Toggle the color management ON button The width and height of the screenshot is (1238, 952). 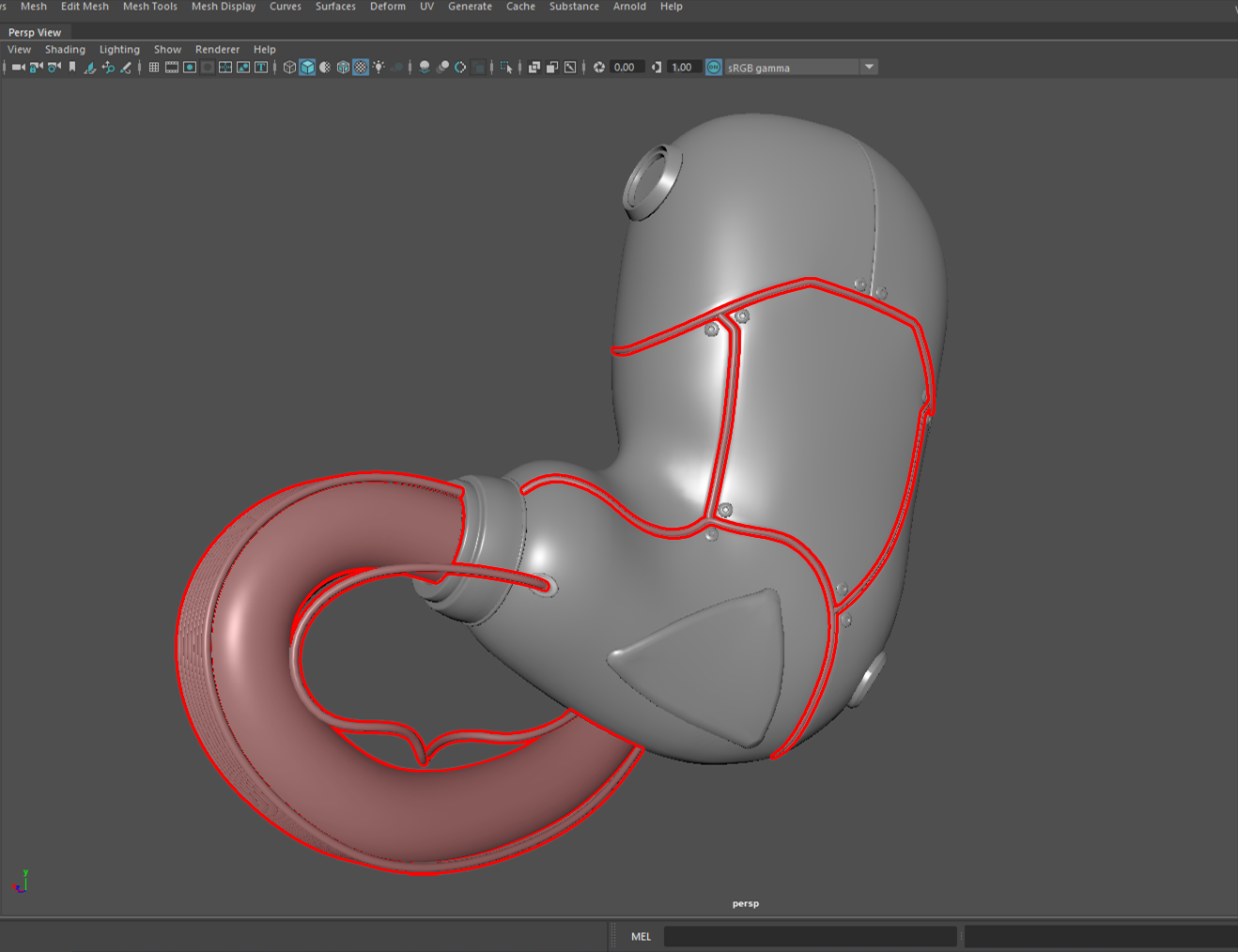[x=714, y=68]
